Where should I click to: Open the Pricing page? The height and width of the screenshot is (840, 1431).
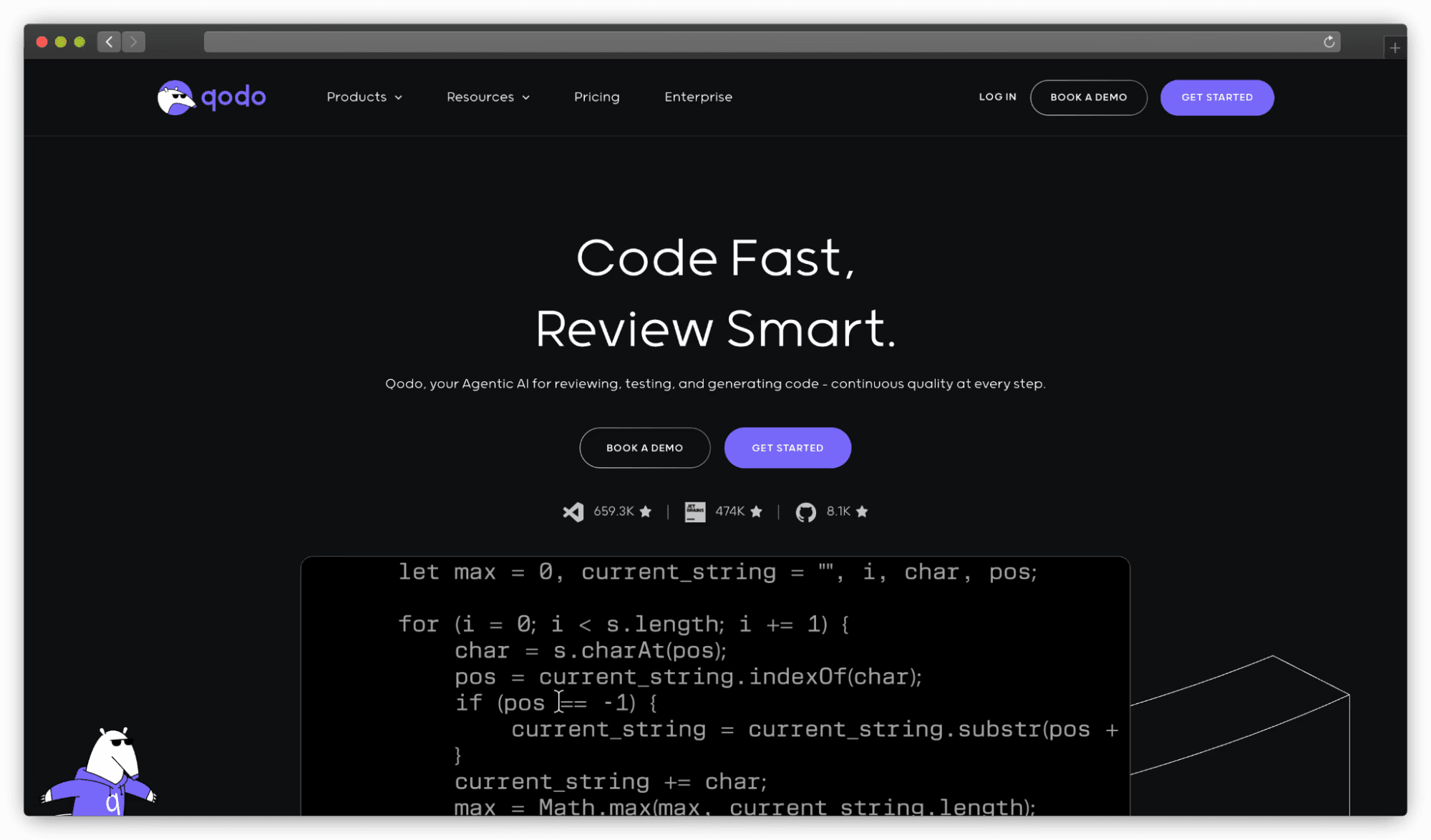[x=596, y=97]
